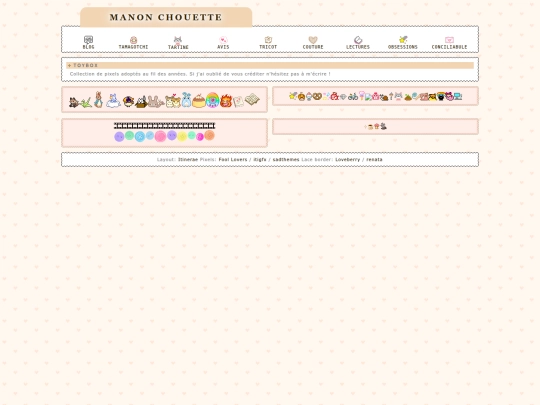
Task: Click the blue computer mini pixel
Action: (x=458, y=96)
